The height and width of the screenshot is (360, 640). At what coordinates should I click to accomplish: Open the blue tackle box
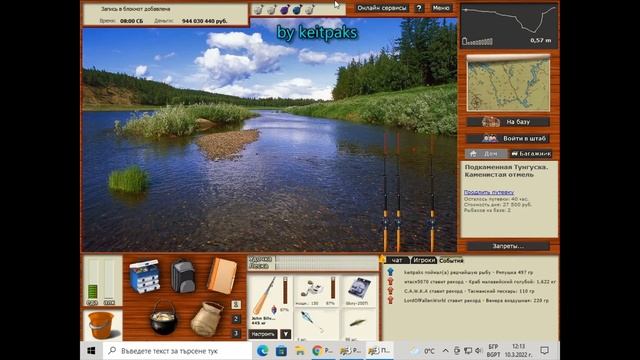click(x=144, y=276)
